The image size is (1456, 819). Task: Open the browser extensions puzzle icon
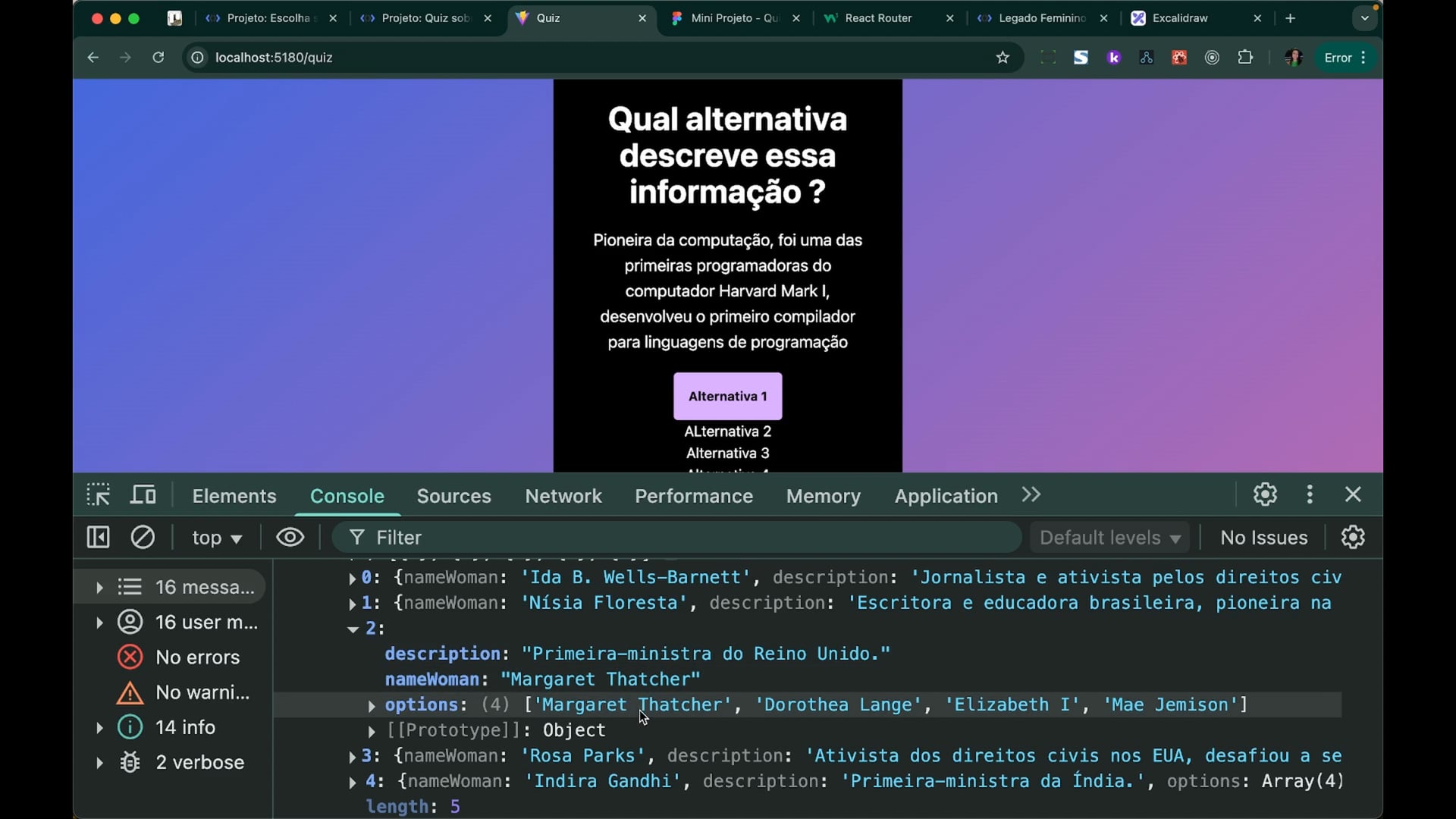(1245, 58)
